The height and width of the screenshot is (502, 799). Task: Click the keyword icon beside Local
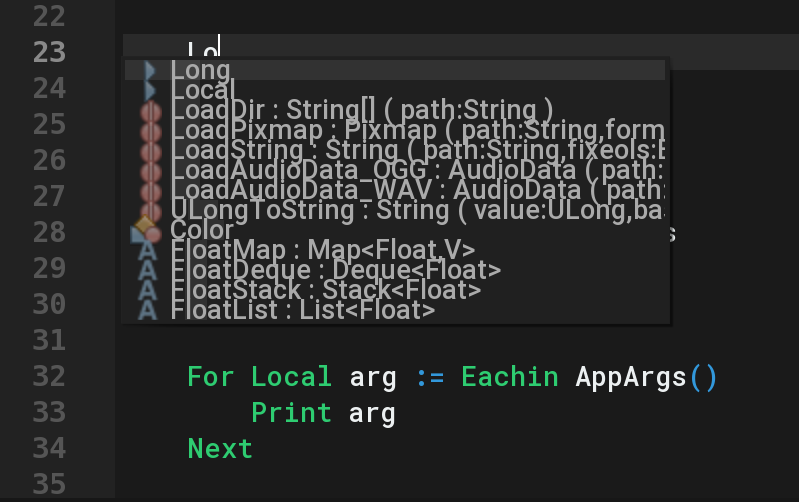(150, 90)
